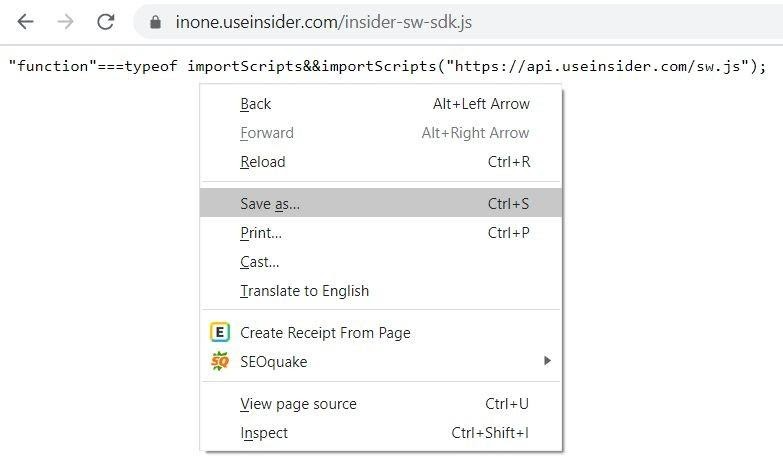Click the browser forward arrow icon
The height and width of the screenshot is (467, 783).
coord(66,21)
